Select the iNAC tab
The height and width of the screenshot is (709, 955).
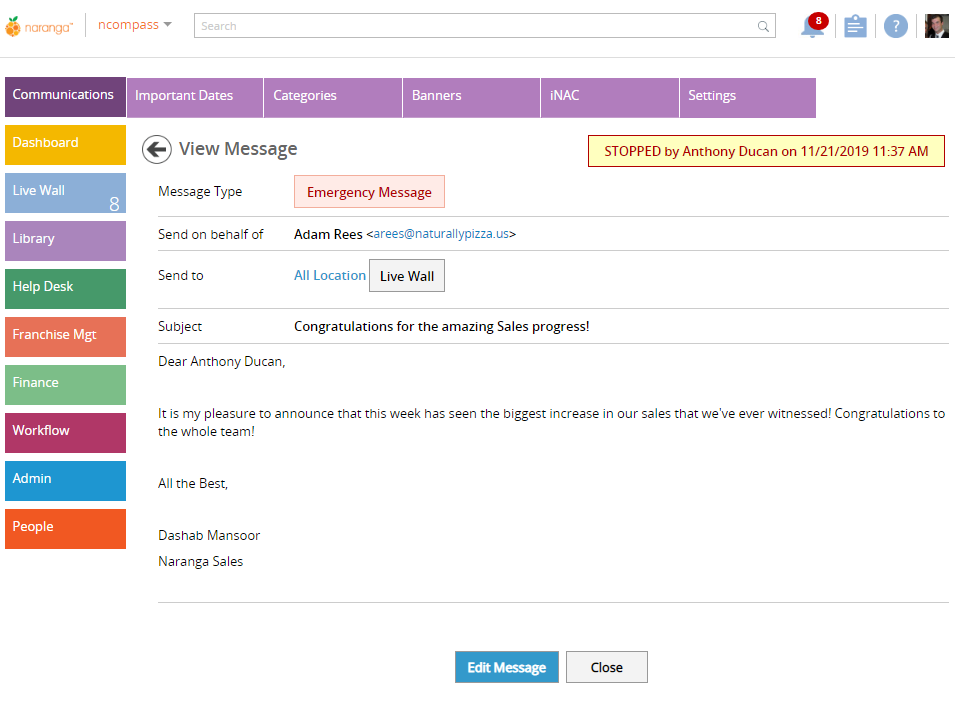[x=610, y=97]
